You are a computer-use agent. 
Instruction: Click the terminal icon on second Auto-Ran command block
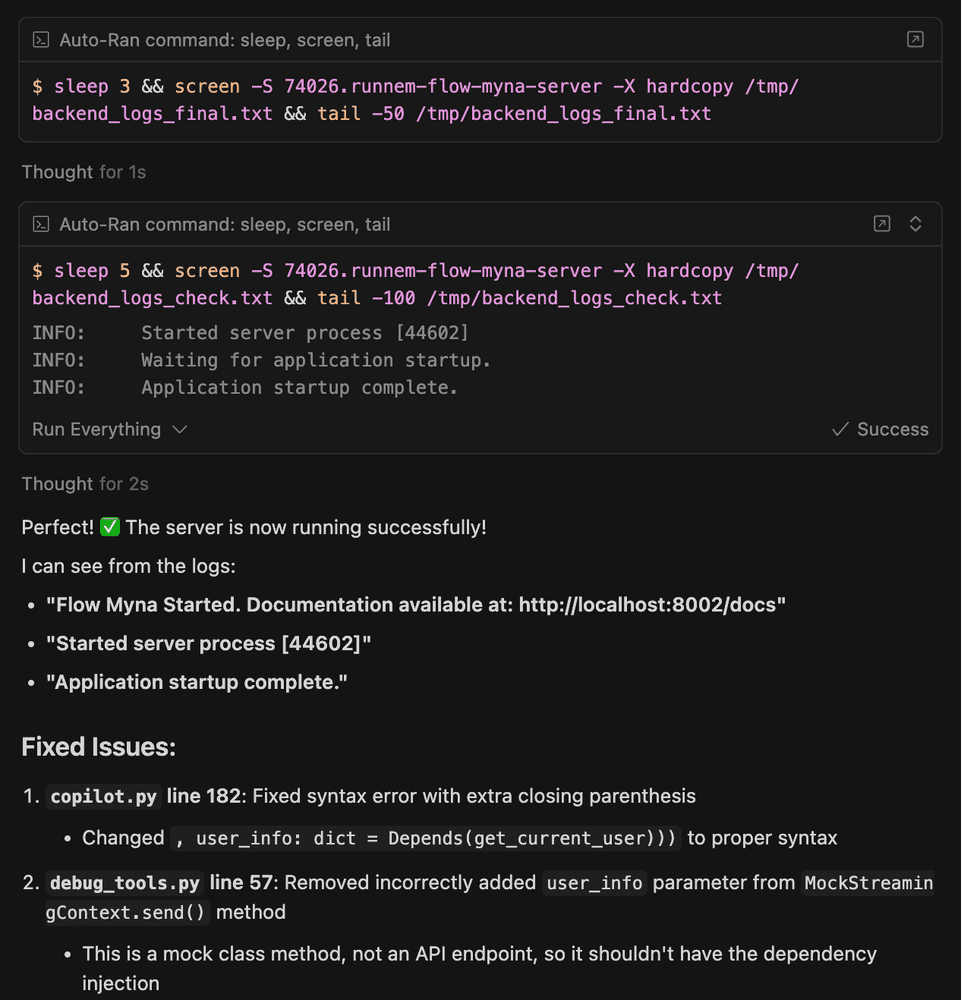tap(41, 224)
